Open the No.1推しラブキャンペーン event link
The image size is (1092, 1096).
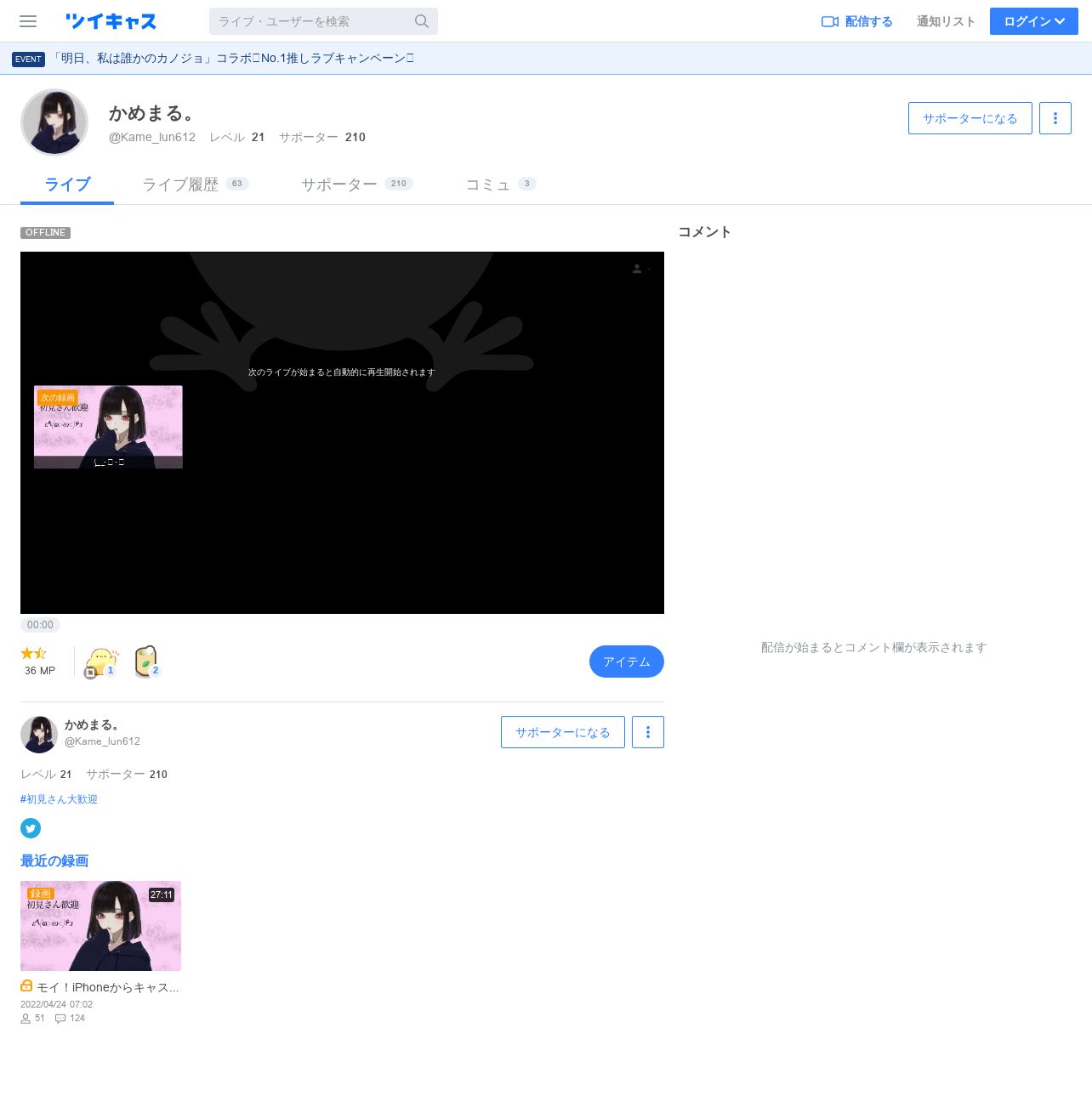tap(233, 58)
